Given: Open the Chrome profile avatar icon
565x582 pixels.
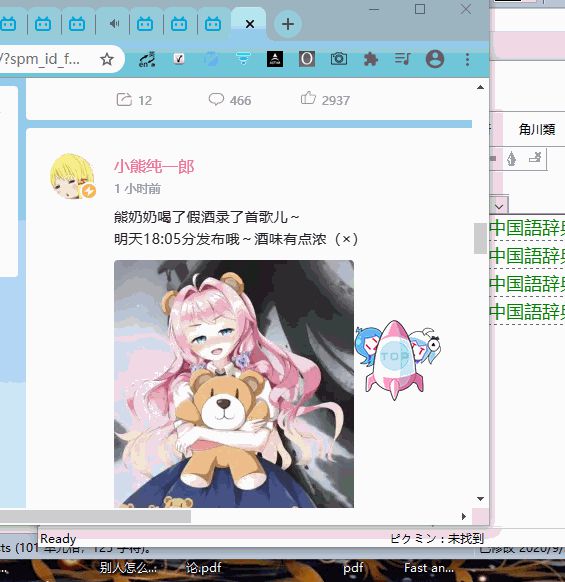Looking at the screenshot, I should [x=435, y=59].
